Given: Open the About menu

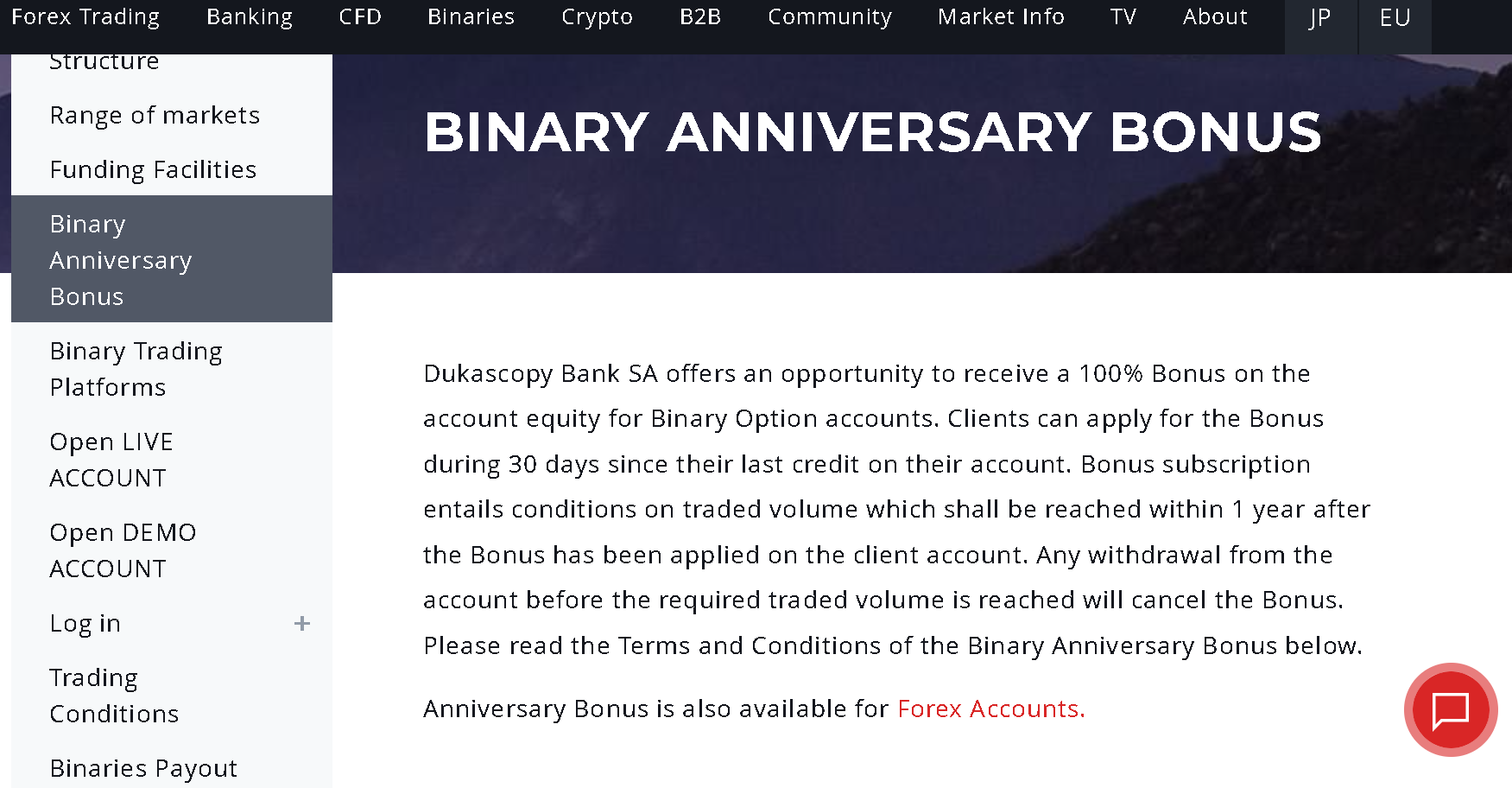Looking at the screenshot, I should pyautogui.click(x=1215, y=17).
